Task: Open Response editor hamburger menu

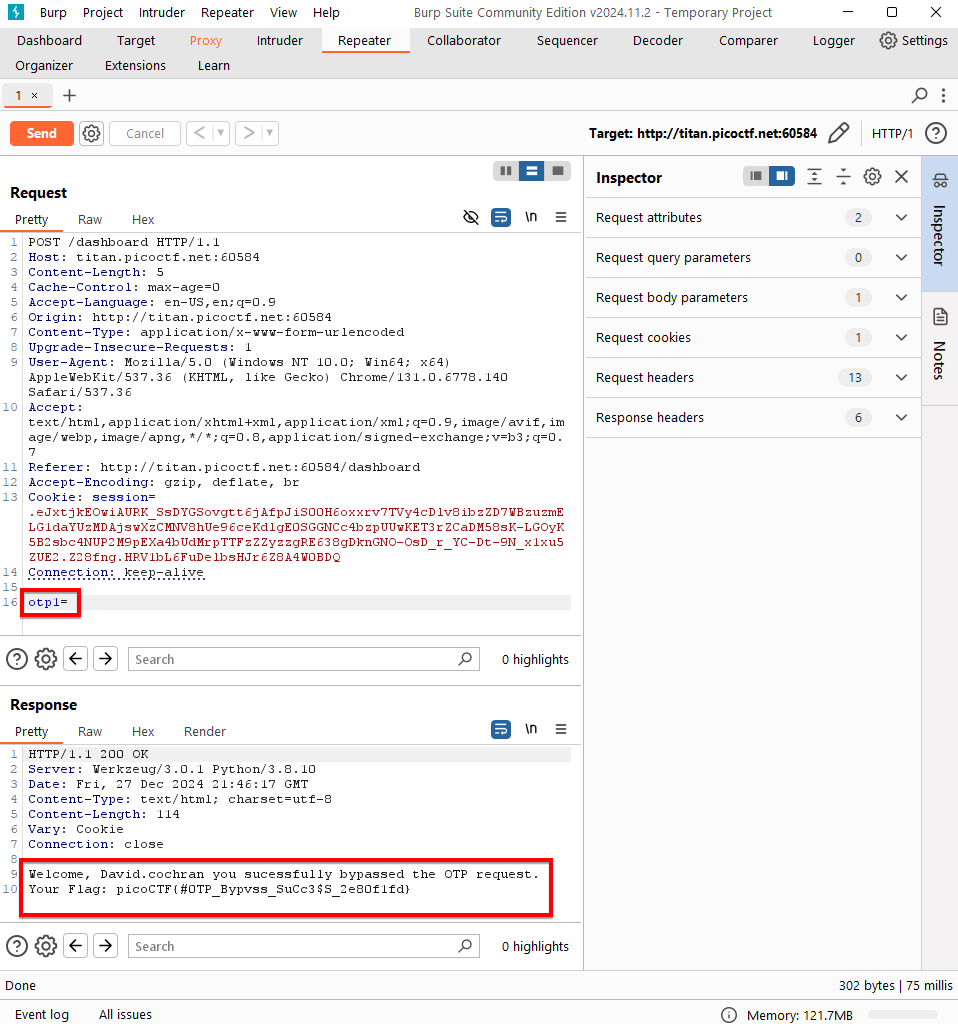Action: (x=561, y=729)
